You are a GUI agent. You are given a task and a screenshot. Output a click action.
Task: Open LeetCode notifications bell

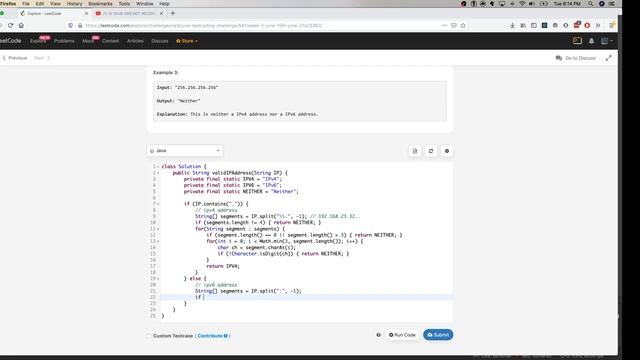[x=591, y=41]
